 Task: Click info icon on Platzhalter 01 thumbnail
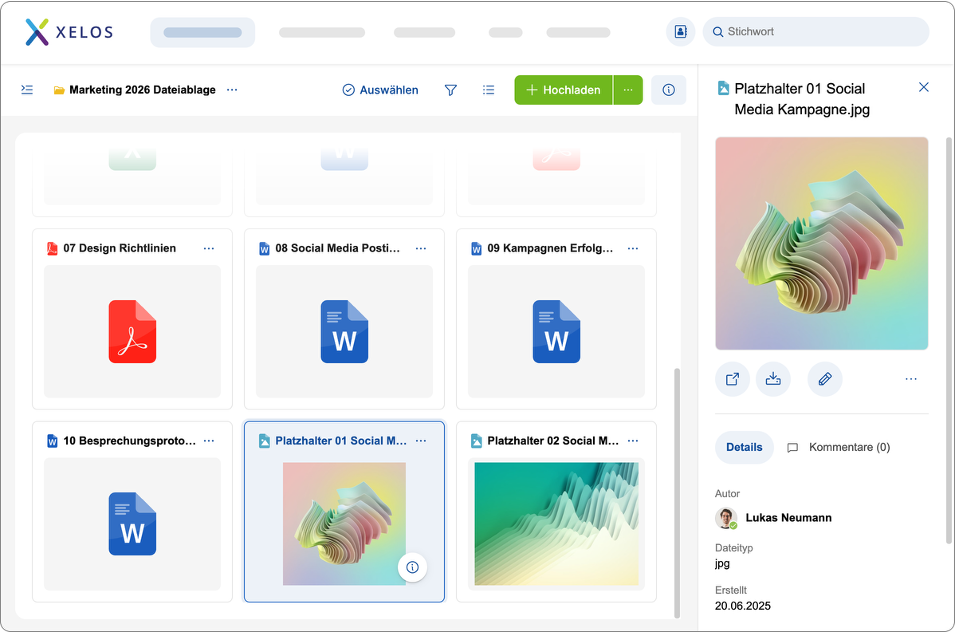pos(412,567)
